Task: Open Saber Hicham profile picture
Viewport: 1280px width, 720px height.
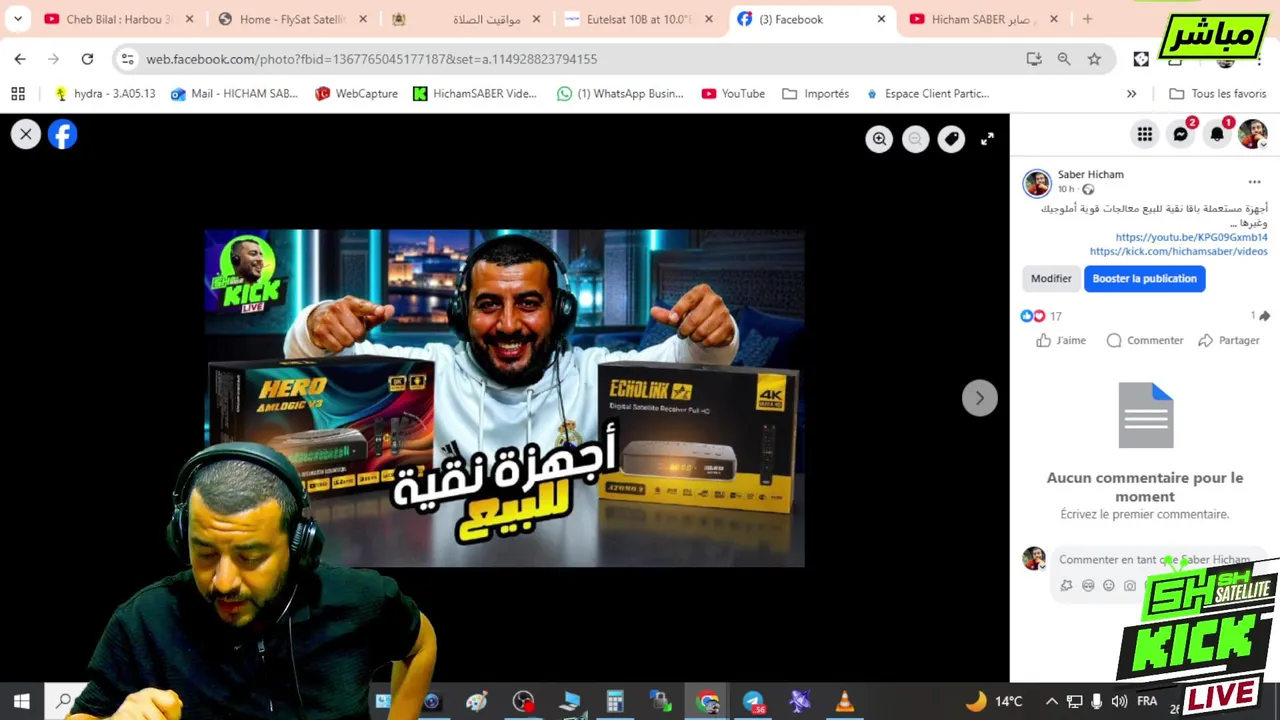Action: click(x=1037, y=182)
